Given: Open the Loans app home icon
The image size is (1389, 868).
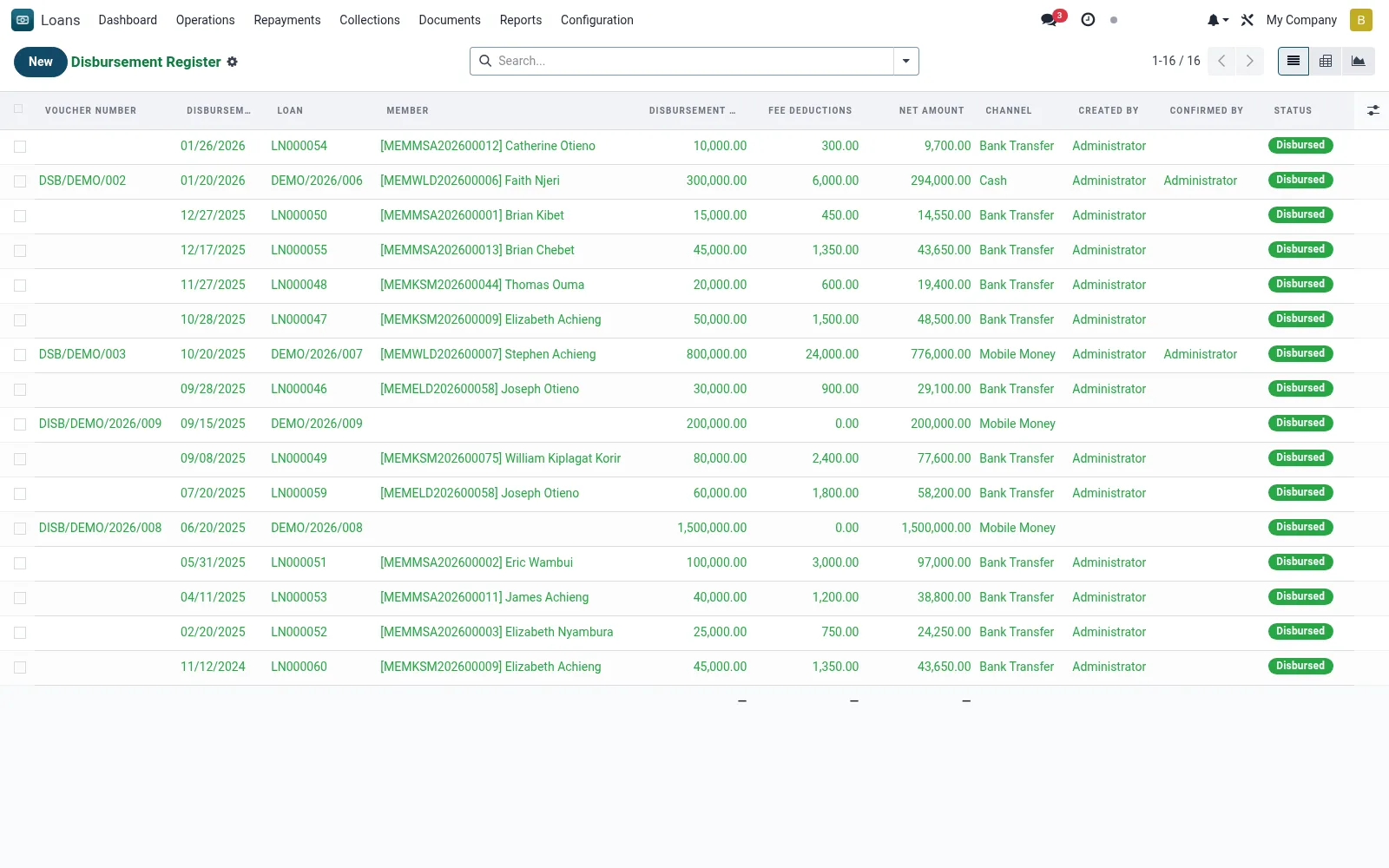Looking at the screenshot, I should [x=23, y=20].
